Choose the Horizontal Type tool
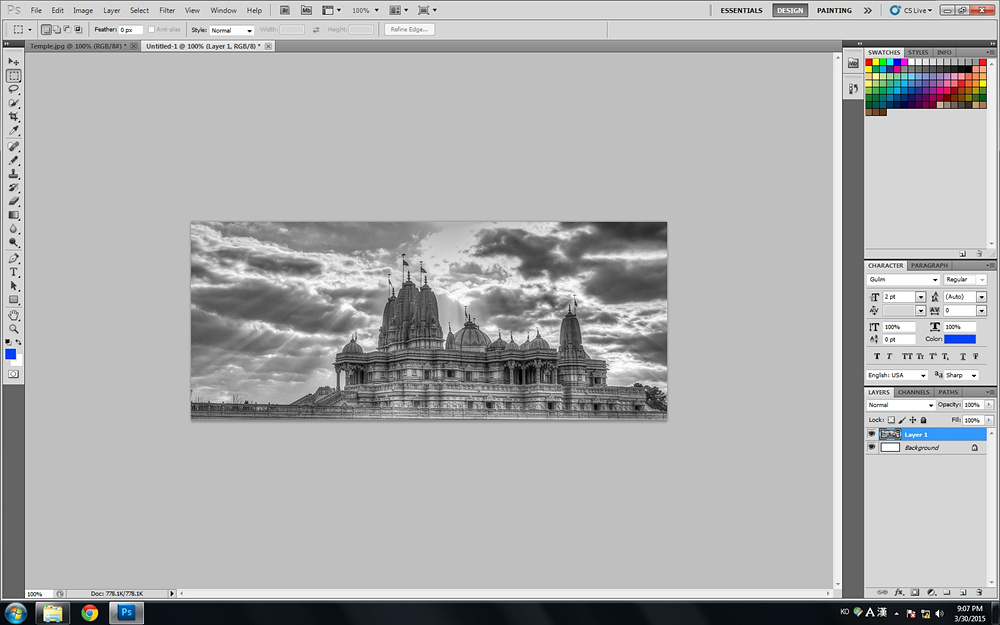This screenshot has height=625, width=1000. pyautogui.click(x=14, y=272)
